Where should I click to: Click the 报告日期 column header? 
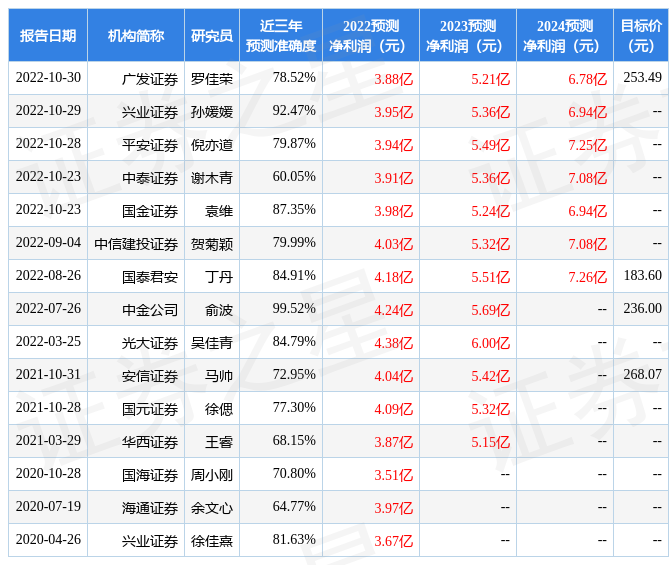tap(48, 35)
